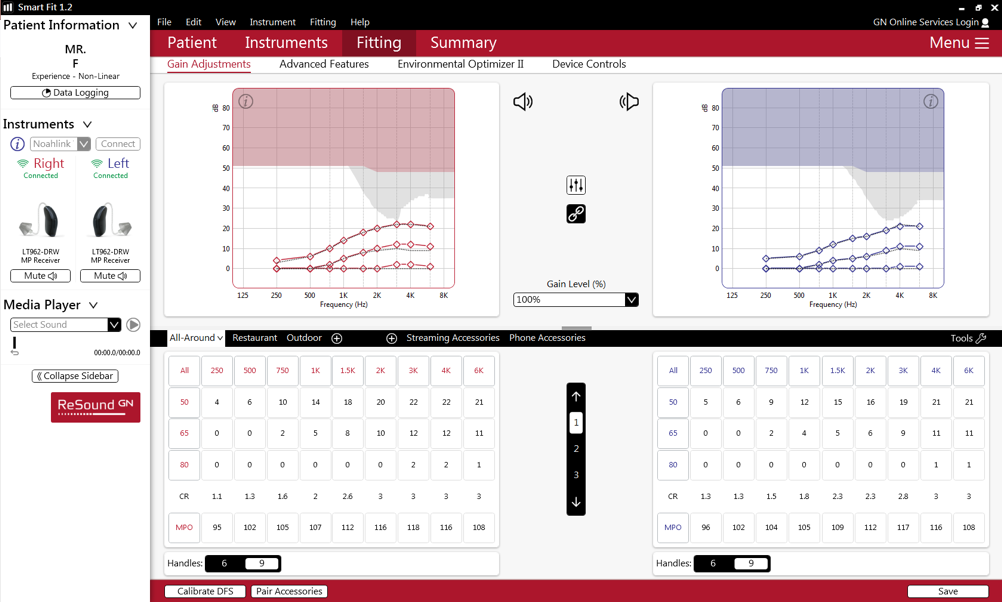The image size is (1002, 602).
Task: Click the Left instrument hearing aid image
Action: tap(111, 221)
